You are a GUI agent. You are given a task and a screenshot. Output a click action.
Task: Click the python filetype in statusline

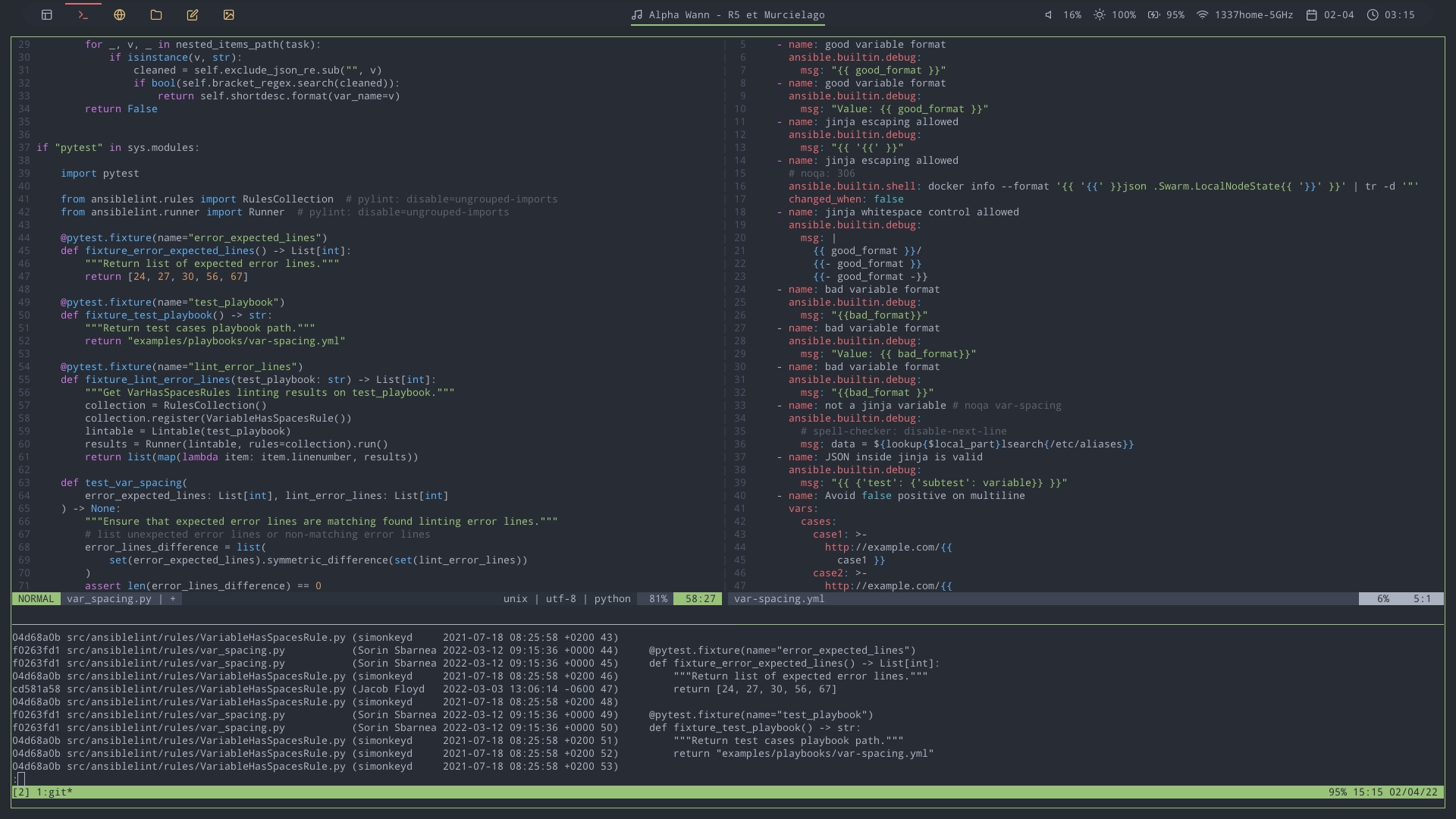(x=612, y=599)
